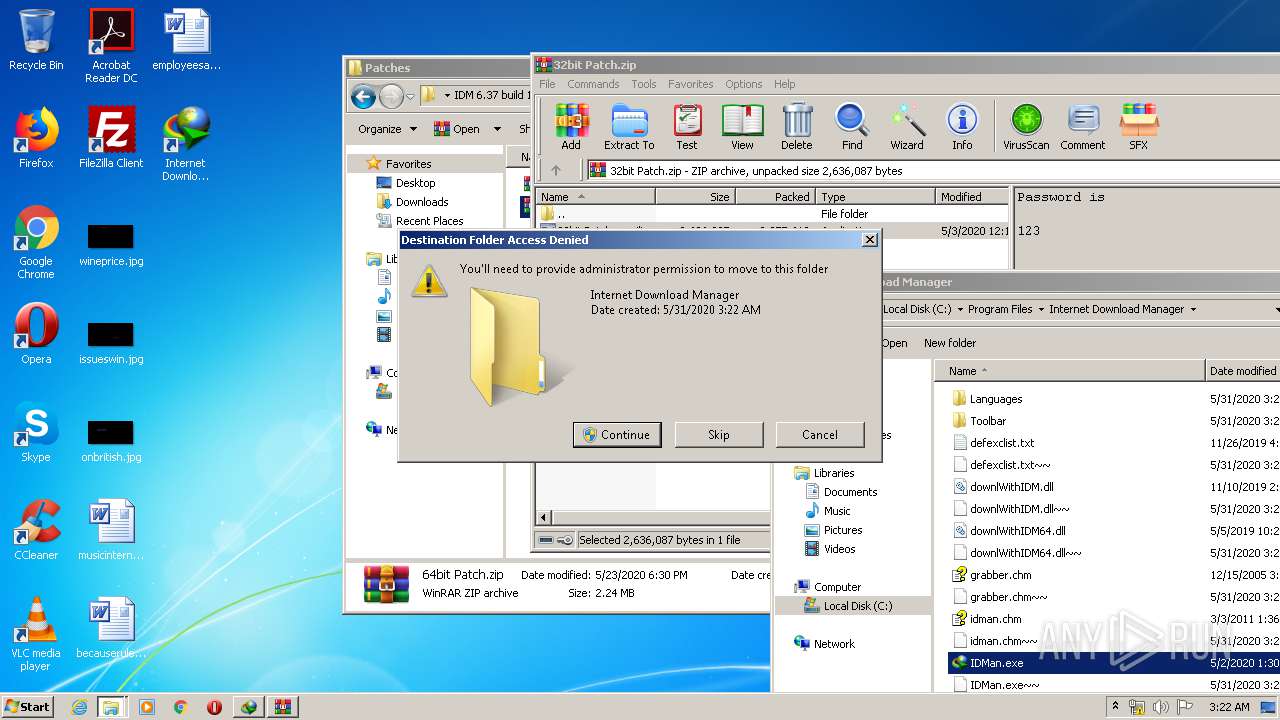This screenshot has height=720, width=1280.
Task: Click the Opera icon in the taskbar
Action: tap(214, 707)
